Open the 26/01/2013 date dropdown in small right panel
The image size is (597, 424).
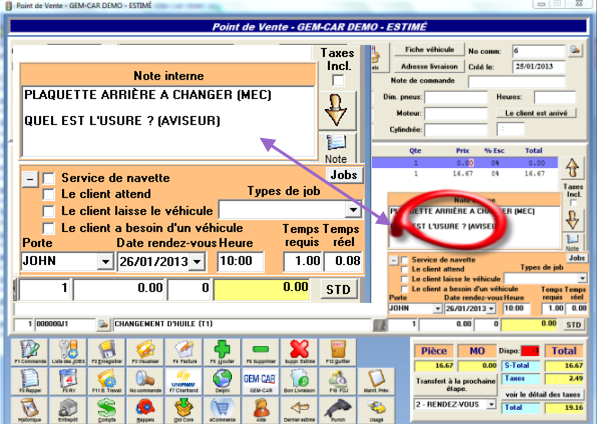(492, 309)
